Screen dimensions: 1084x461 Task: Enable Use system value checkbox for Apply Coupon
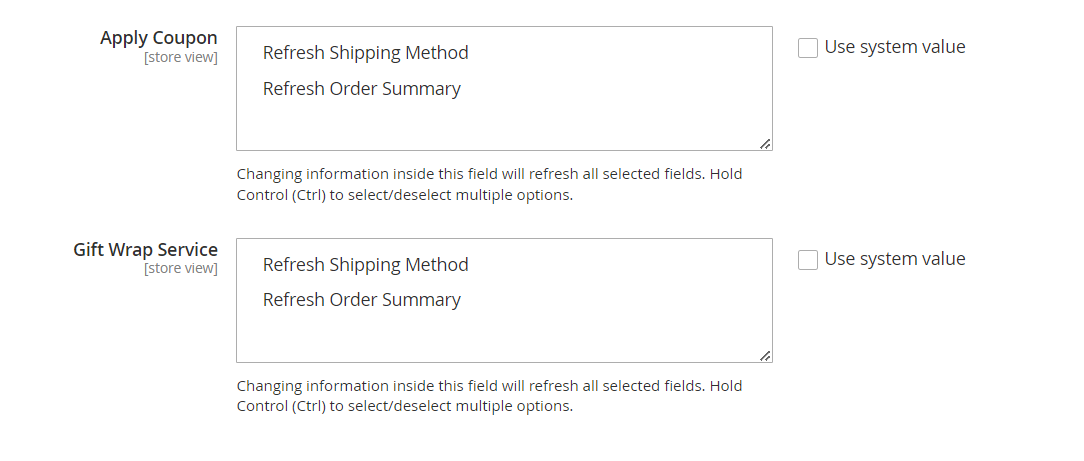(808, 48)
